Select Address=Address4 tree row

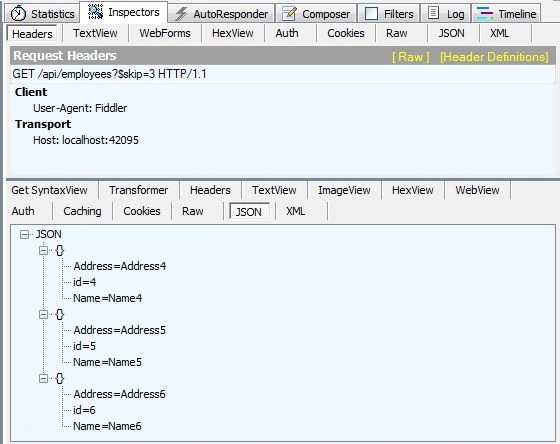coord(120,266)
